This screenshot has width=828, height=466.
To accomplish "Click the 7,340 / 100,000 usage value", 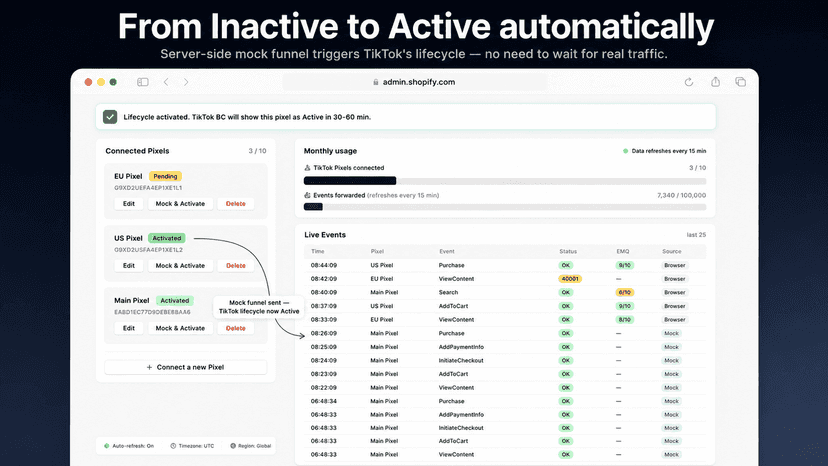I will [681, 195].
